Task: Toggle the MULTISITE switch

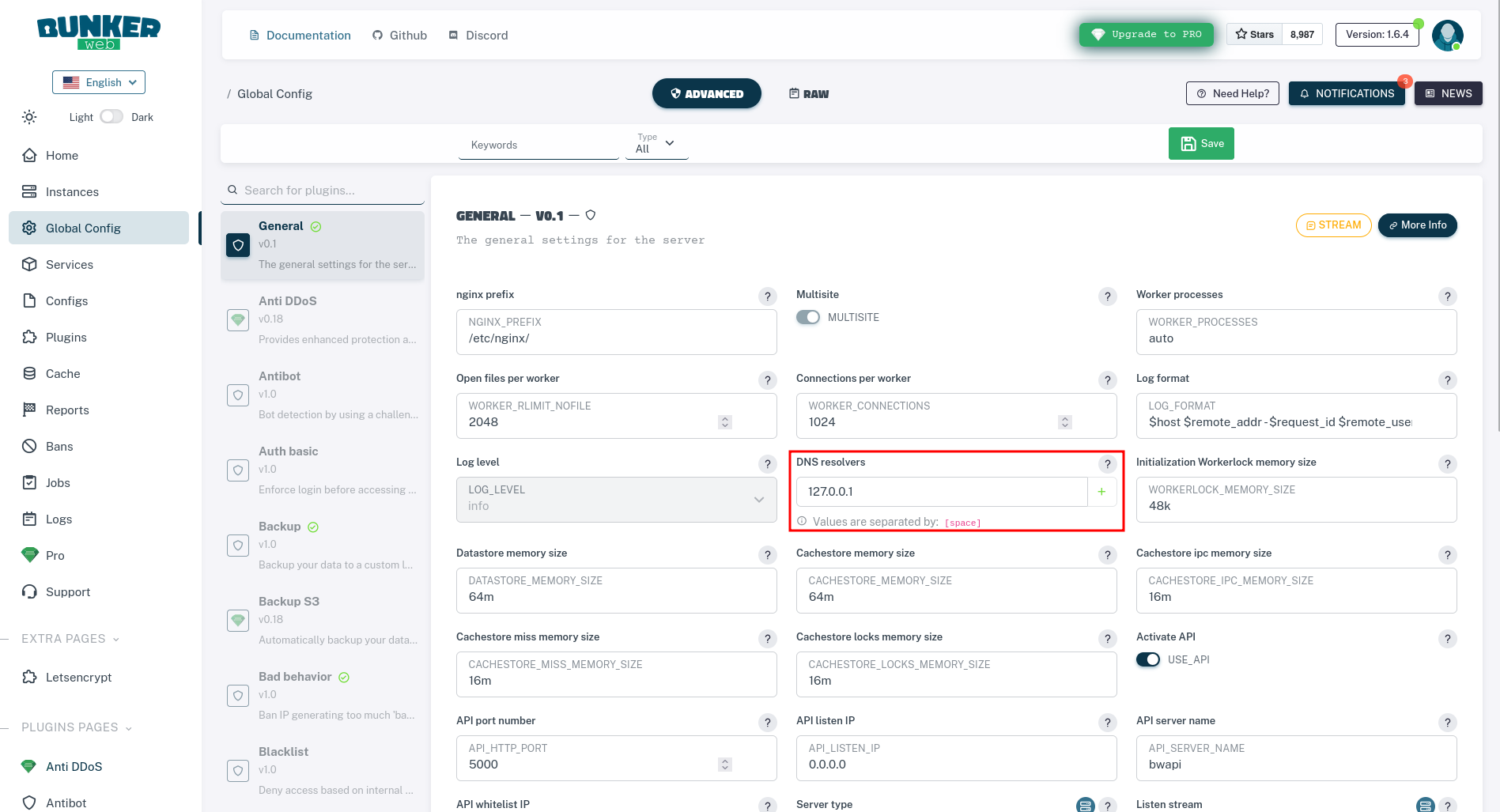Action: [808, 316]
